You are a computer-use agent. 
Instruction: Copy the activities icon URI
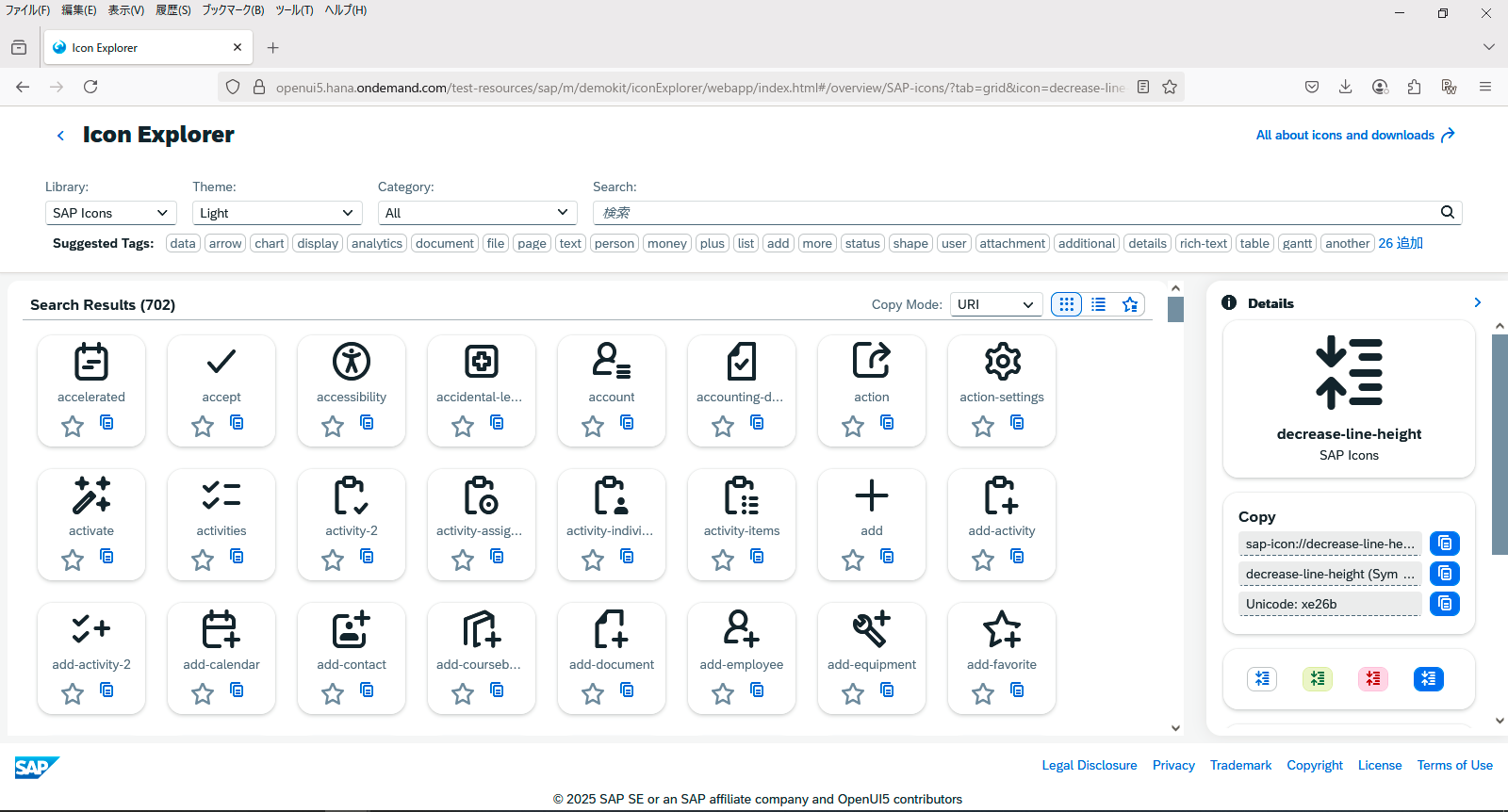click(x=238, y=557)
